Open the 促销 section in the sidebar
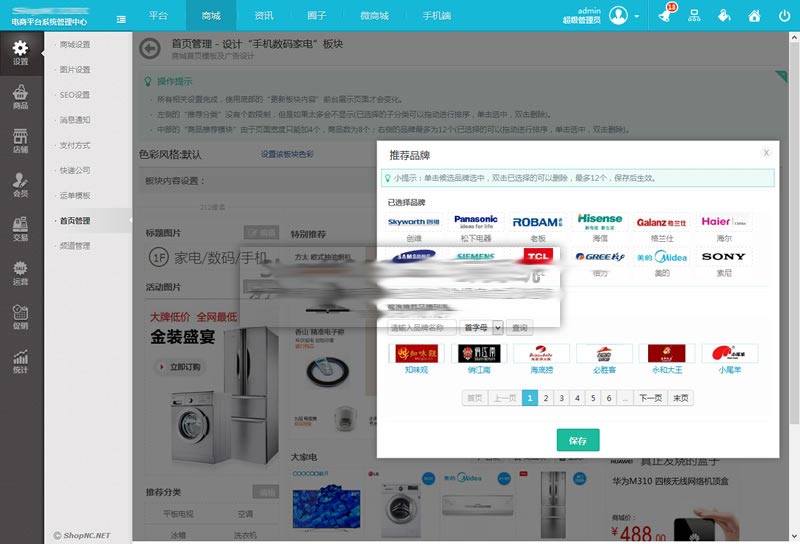 (20, 317)
